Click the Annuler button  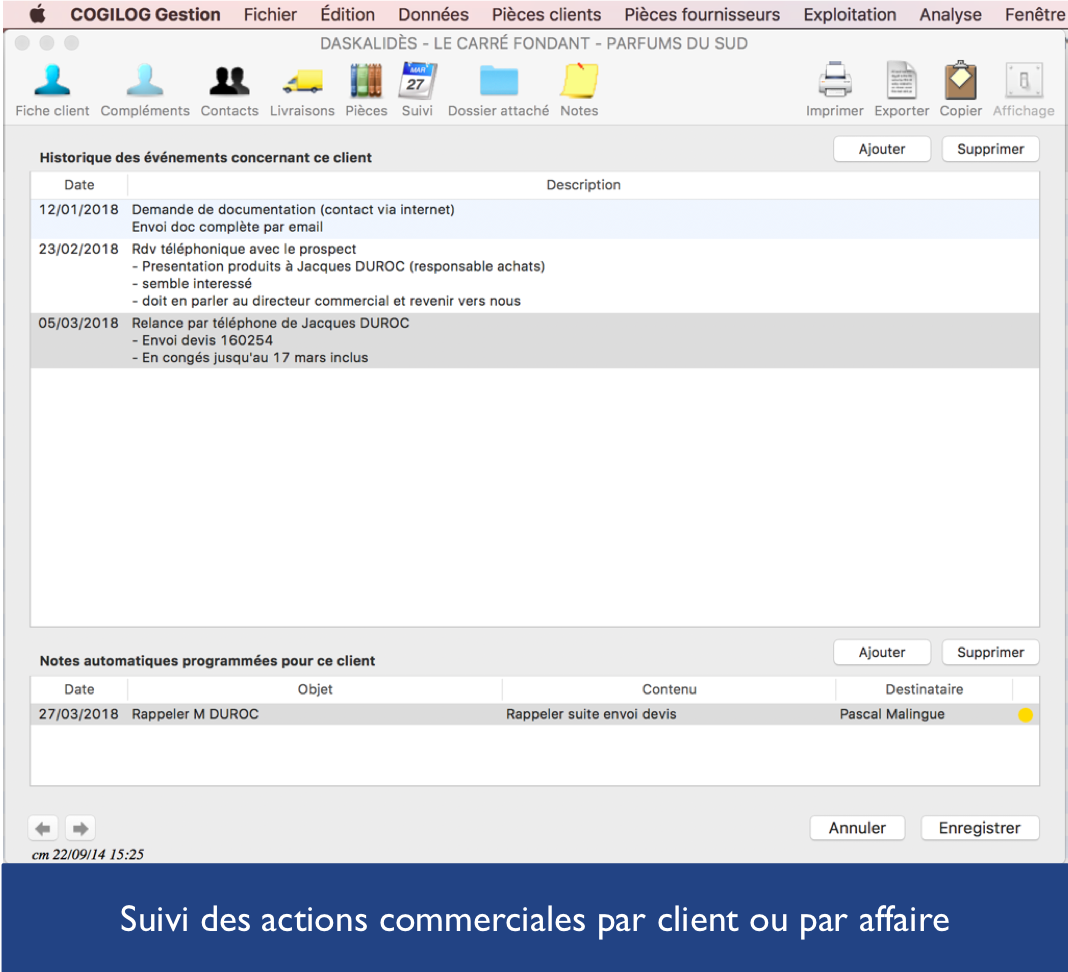857,828
